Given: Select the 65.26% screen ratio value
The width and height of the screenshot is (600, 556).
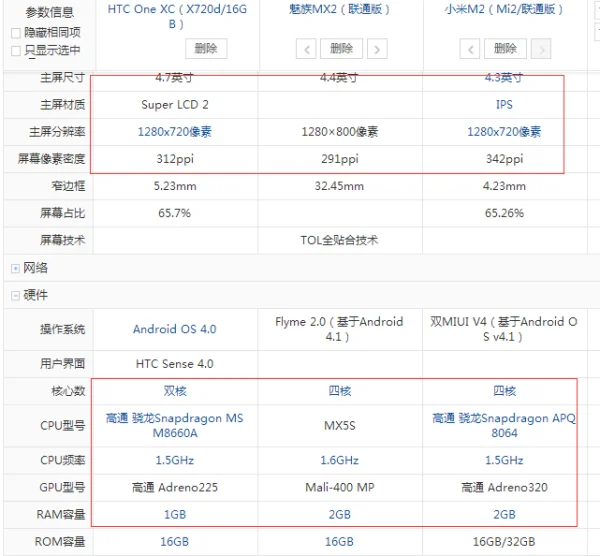Looking at the screenshot, I should (x=504, y=213).
